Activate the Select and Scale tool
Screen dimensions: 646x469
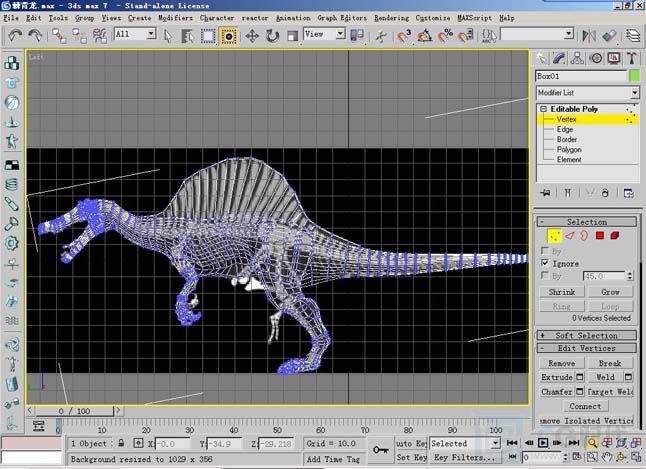tap(292, 36)
